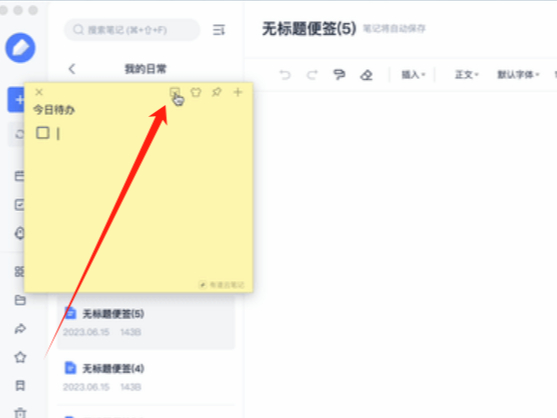Click the sticky note skin shirt icon
The image size is (557, 418).
click(x=196, y=92)
